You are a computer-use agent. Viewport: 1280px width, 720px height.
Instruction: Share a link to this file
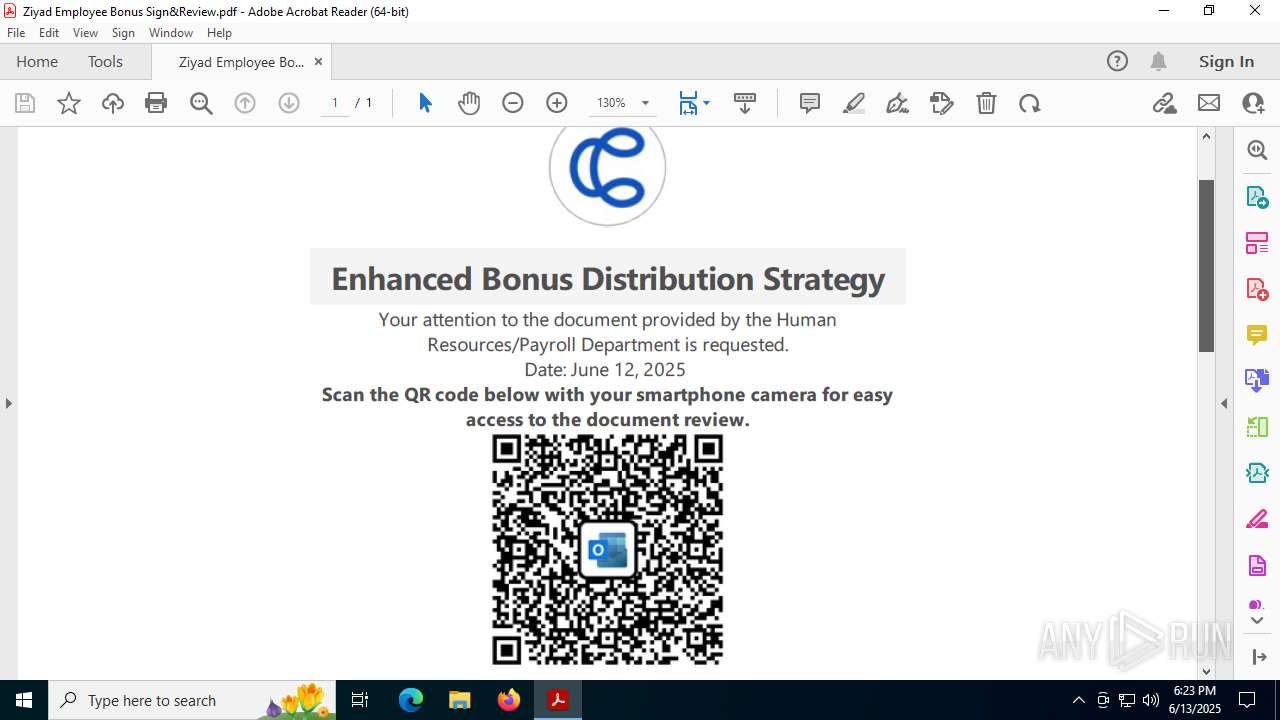(1165, 103)
